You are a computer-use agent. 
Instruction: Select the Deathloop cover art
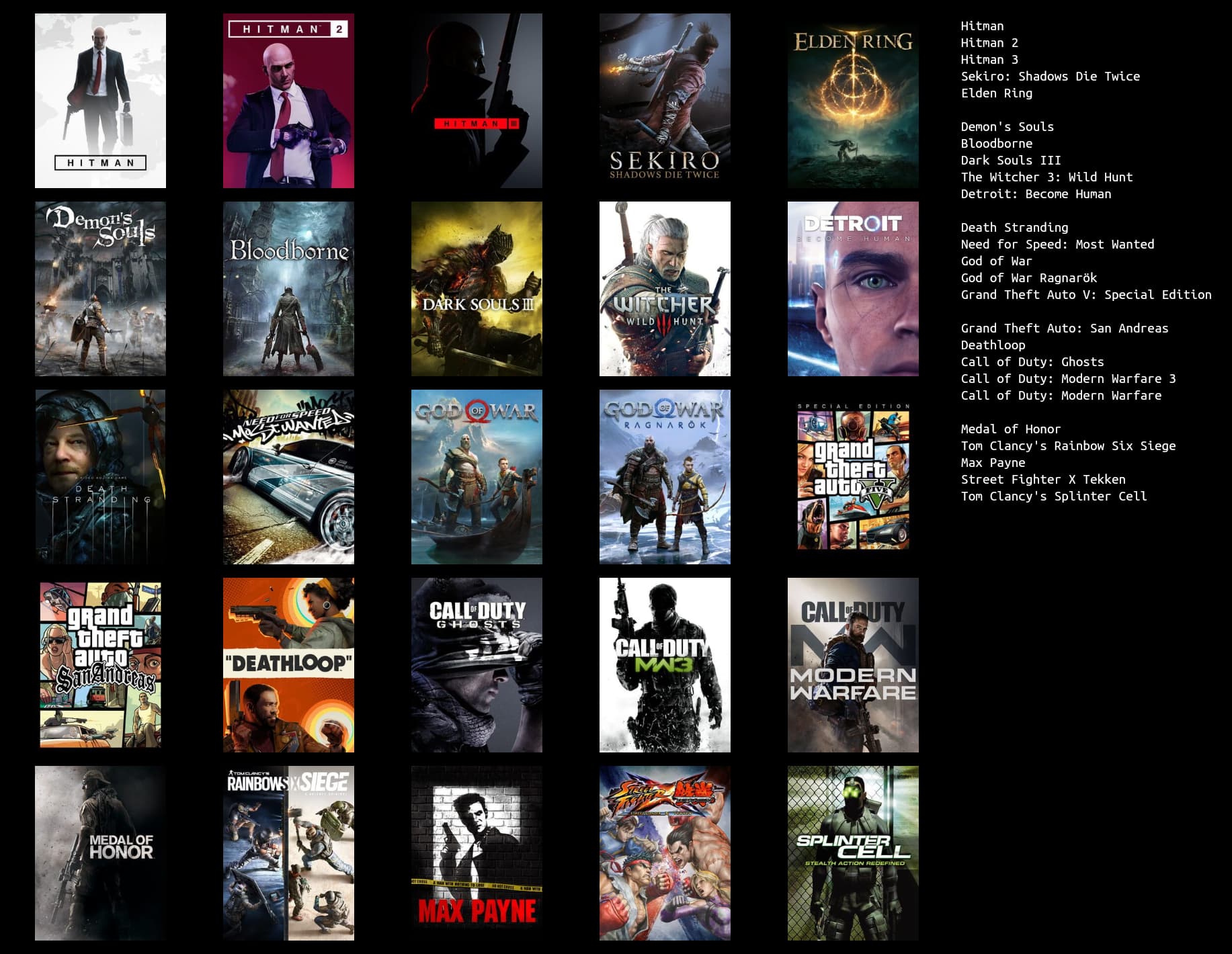tap(288, 665)
